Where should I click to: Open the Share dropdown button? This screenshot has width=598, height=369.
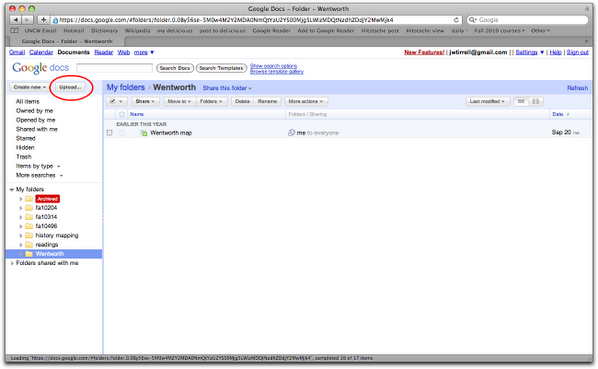pos(145,101)
